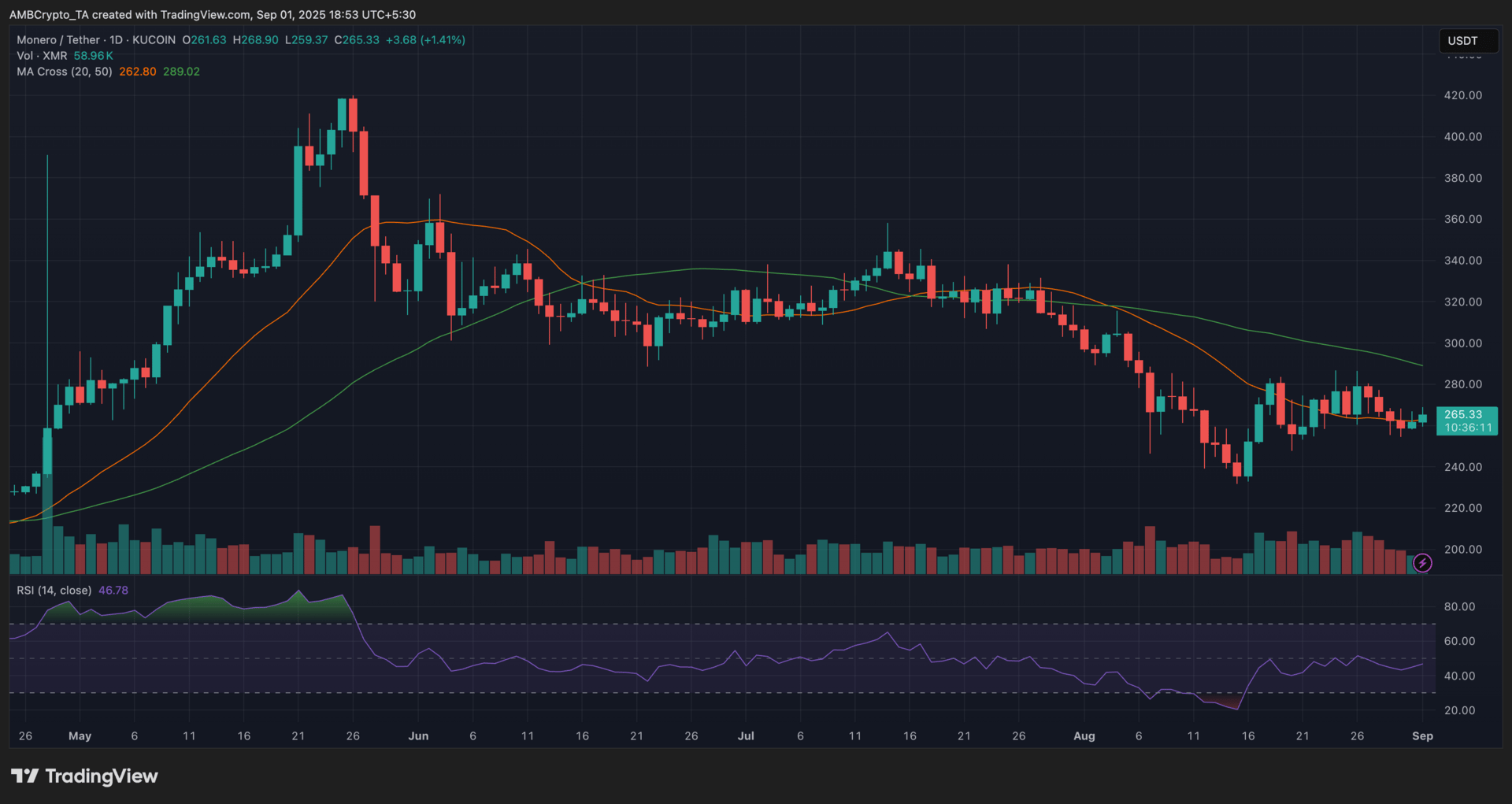Click the Sep label on the time axis
Viewport: 1512px width, 804px height.
1422,736
